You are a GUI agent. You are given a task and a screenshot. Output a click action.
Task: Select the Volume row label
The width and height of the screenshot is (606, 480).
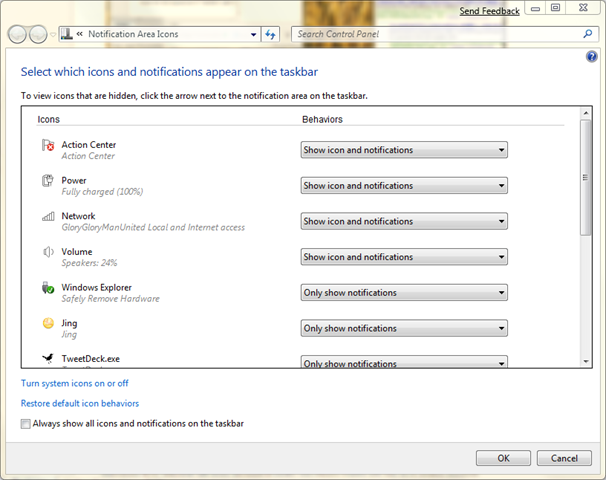coord(77,252)
